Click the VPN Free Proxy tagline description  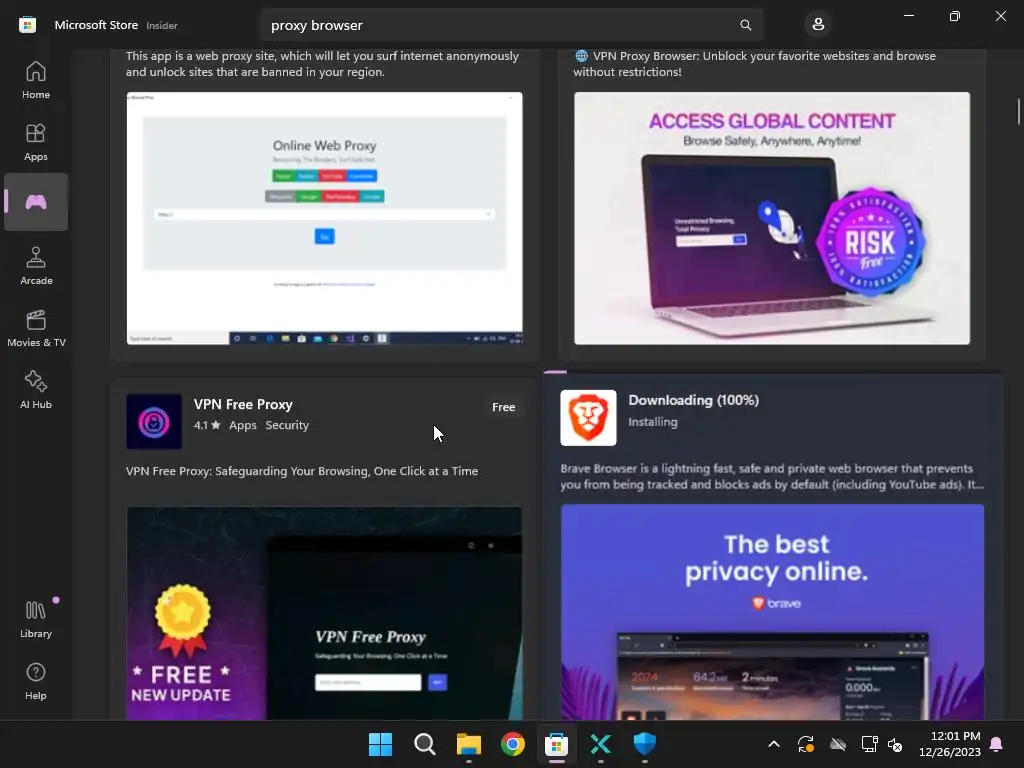[302, 471]
